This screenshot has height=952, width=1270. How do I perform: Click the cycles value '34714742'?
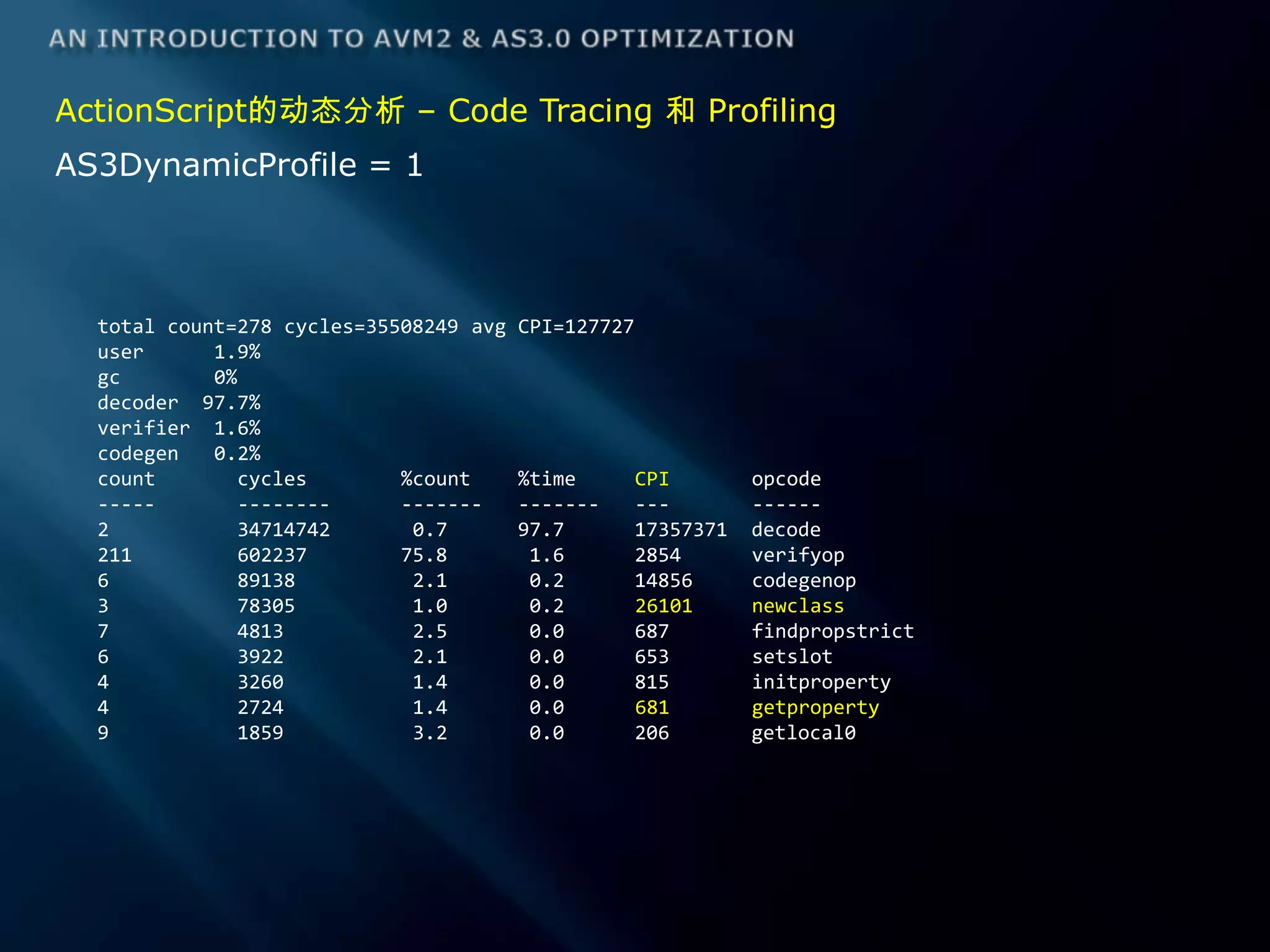point(284,530)
